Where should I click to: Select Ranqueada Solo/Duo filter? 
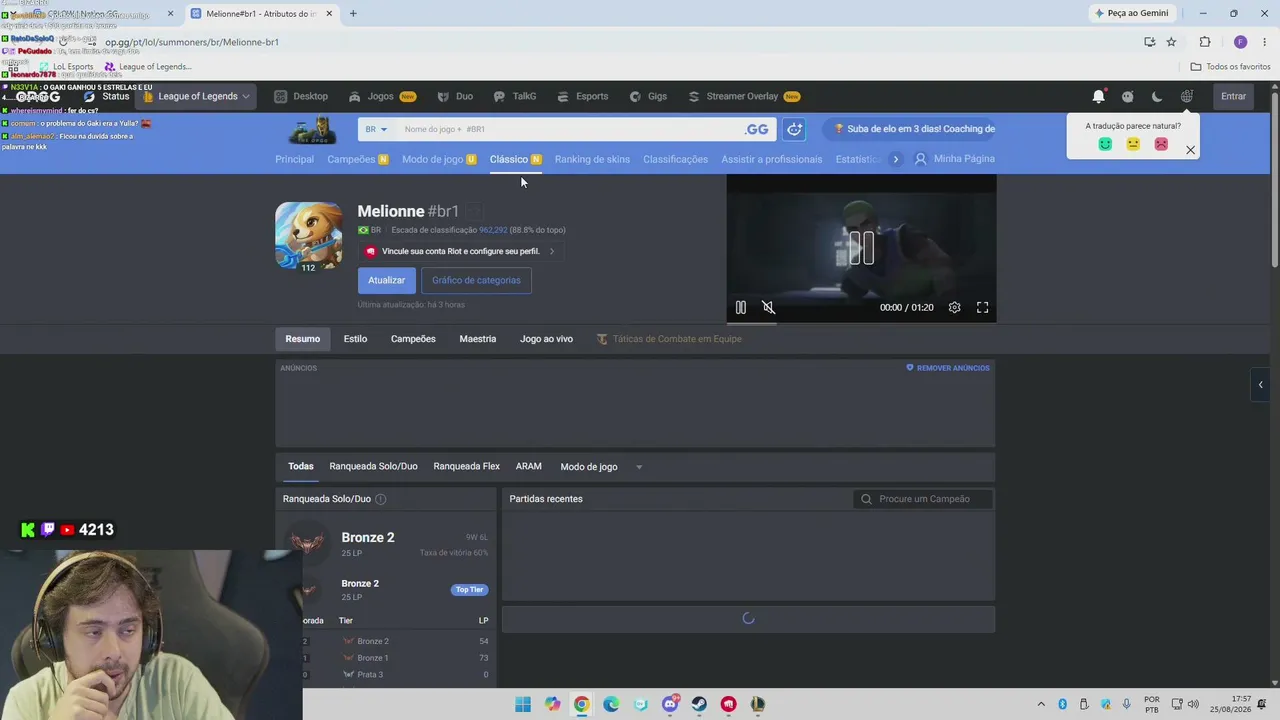point(373,466)
